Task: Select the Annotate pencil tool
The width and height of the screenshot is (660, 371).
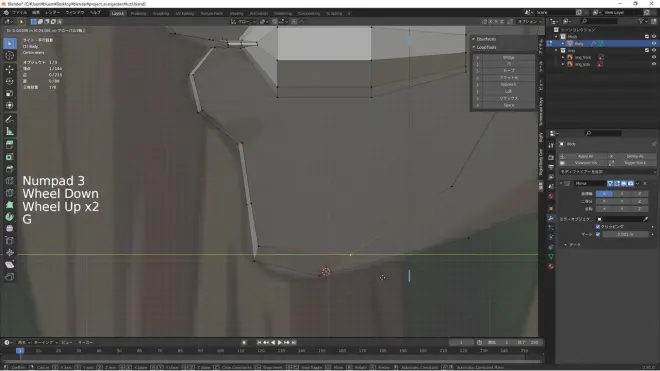Action: (x=10, y=119)
